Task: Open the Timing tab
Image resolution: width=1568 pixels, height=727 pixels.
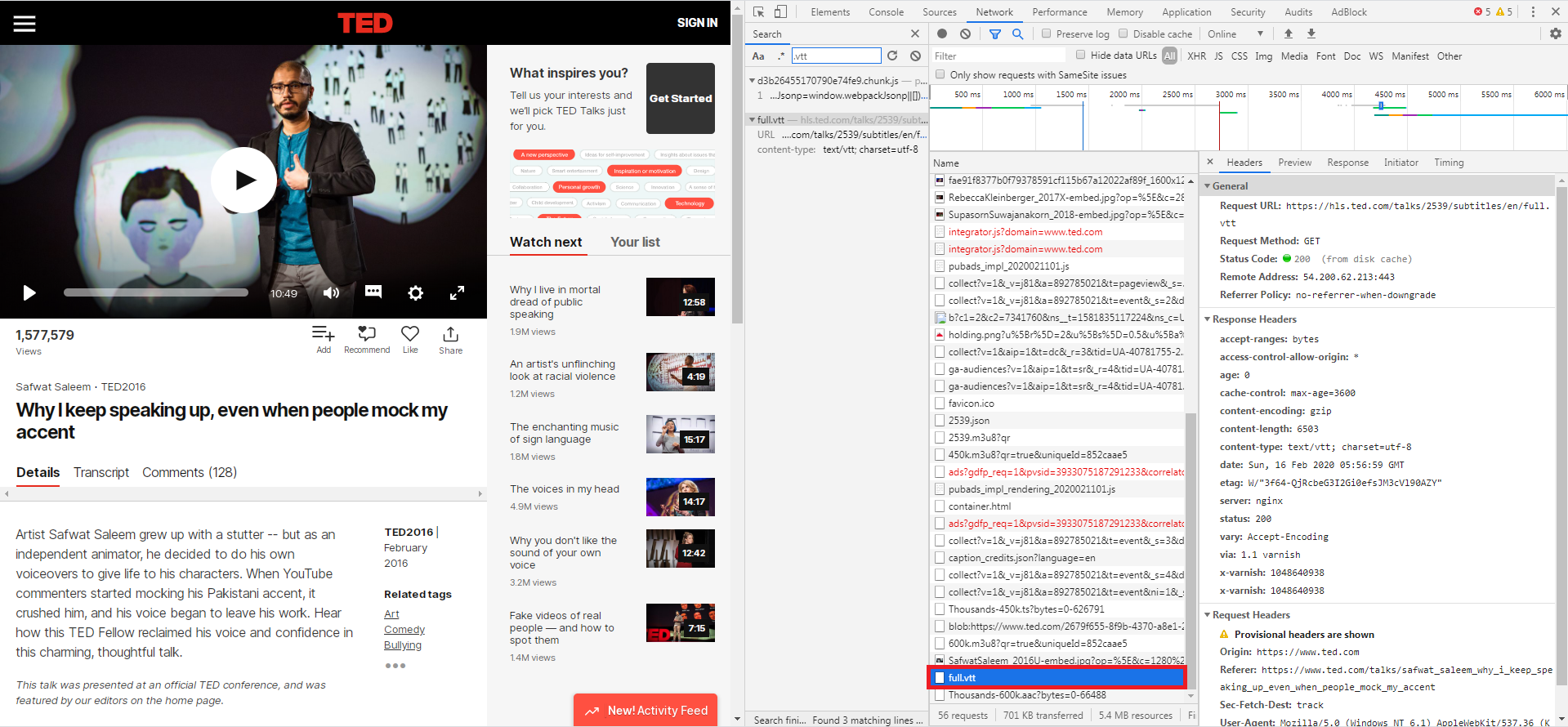Action: (1449, 162)
